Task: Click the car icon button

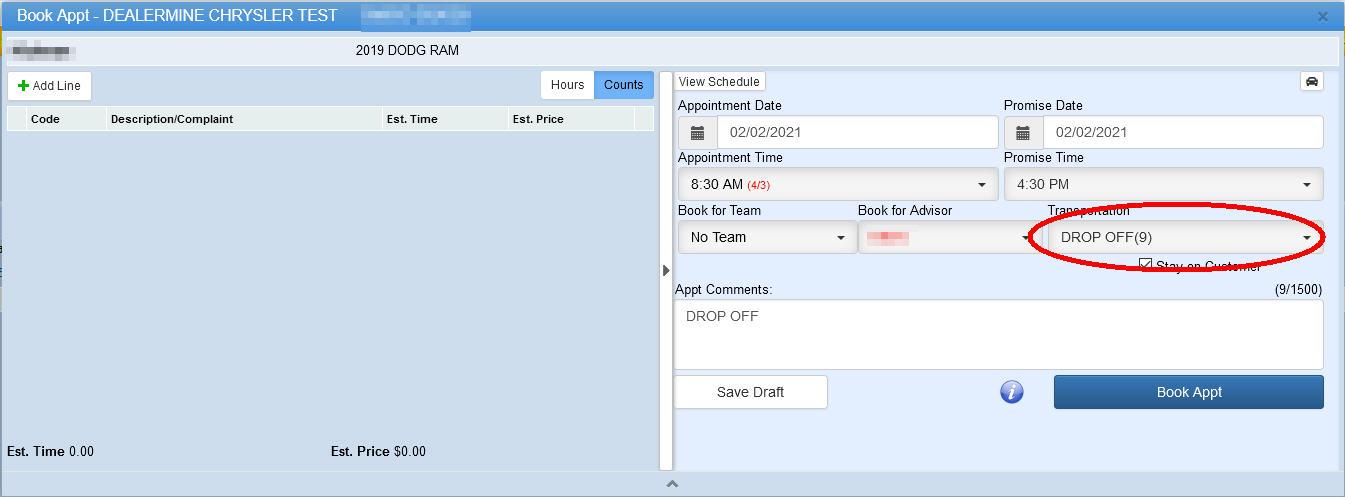Action: coord(1311,82)
